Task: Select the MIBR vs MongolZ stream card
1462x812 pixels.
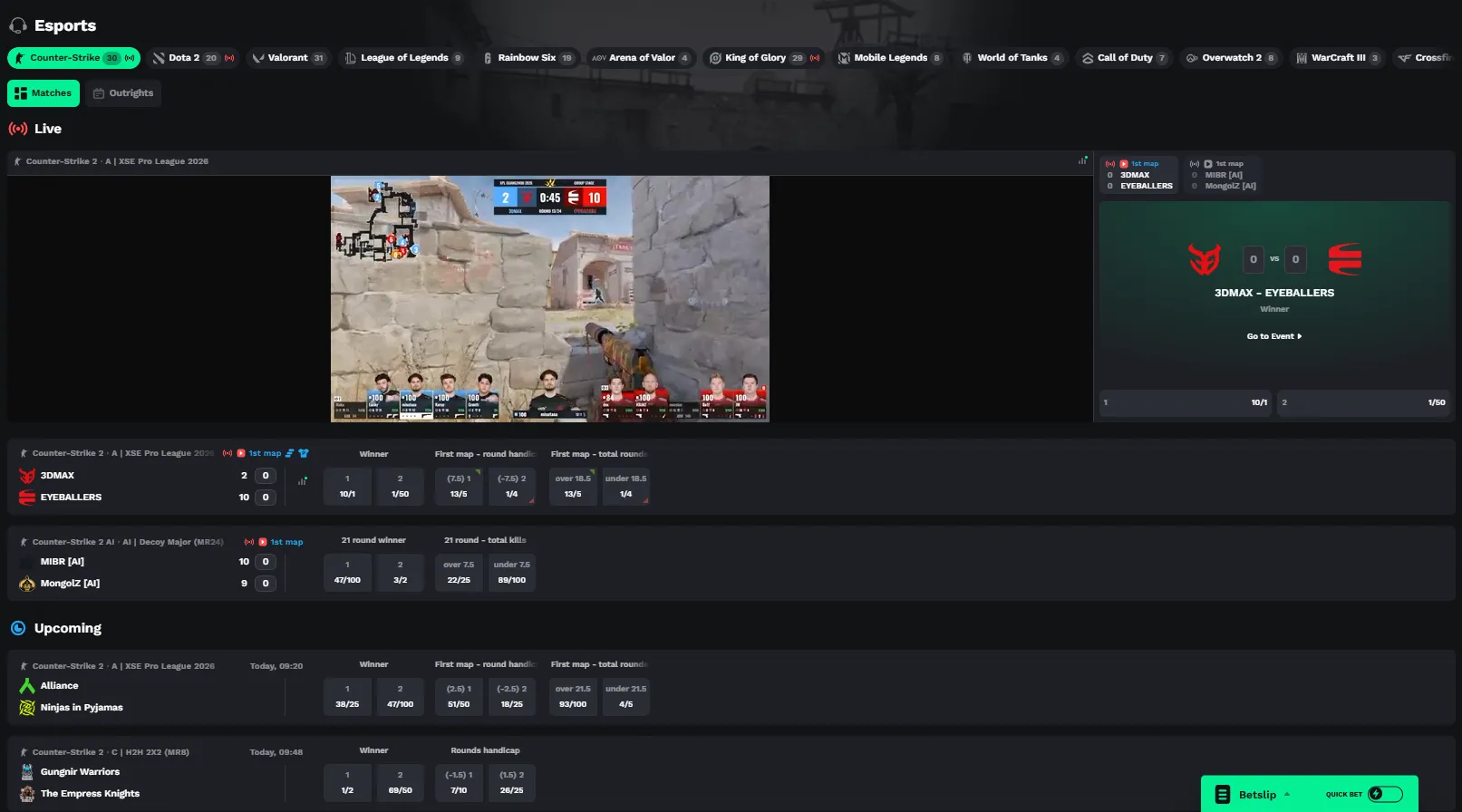Action: coord(1224,175)
